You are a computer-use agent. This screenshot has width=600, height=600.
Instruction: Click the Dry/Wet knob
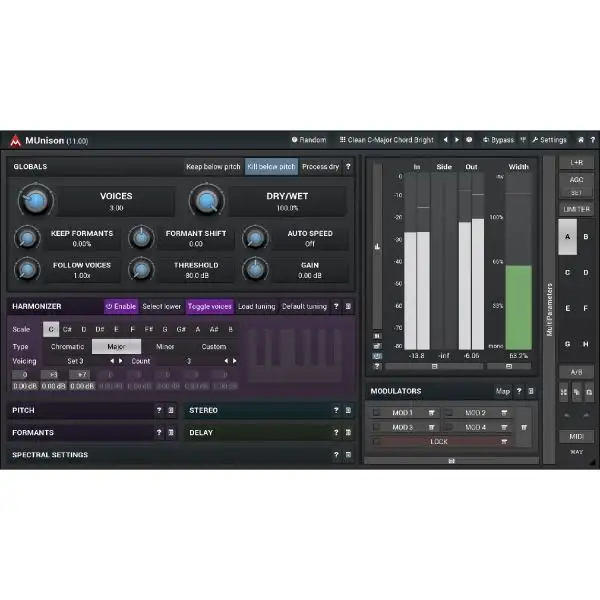pyautogui.click(x=207, y=202)
